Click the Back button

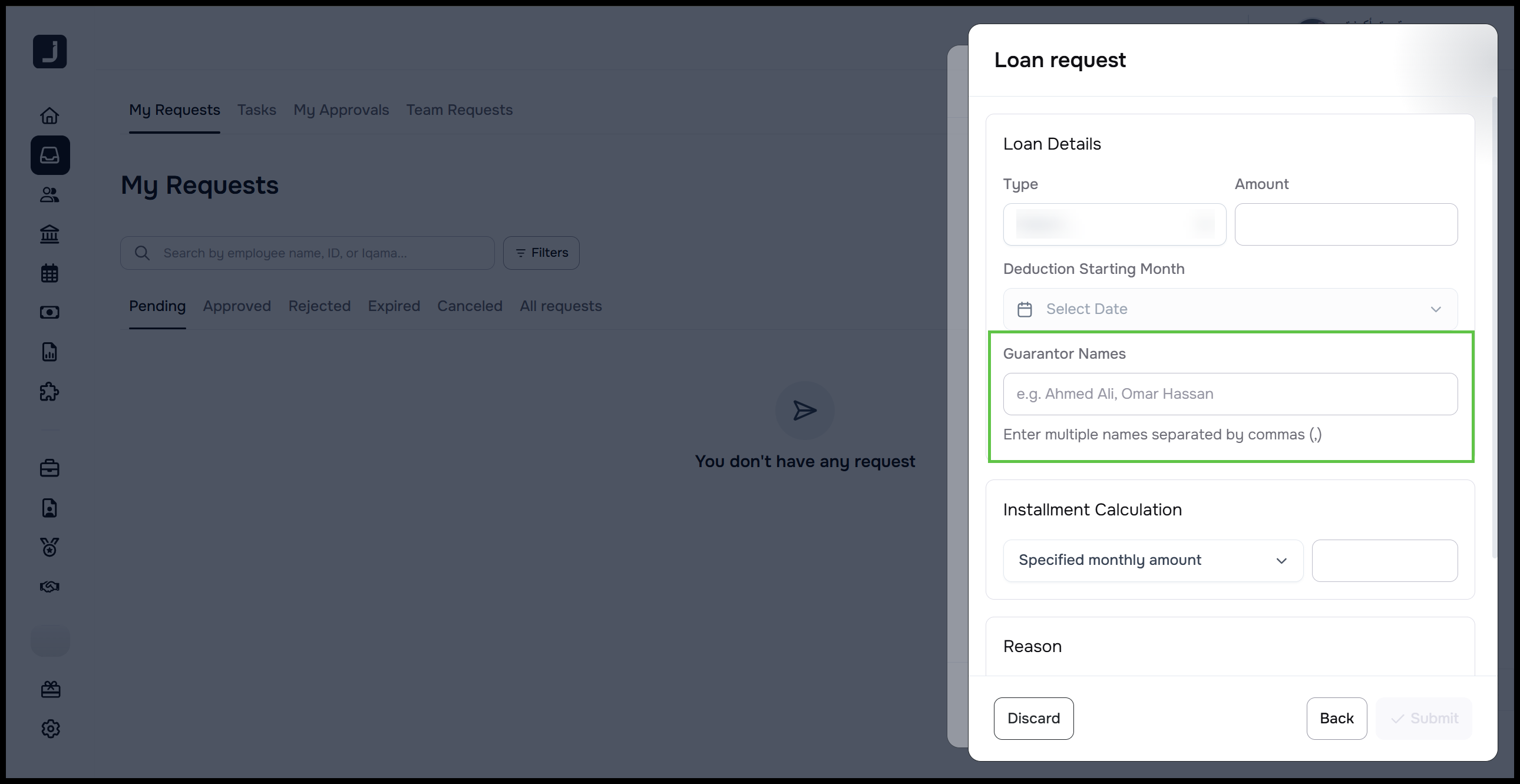pyautogui.click(x=1336, y=718)
